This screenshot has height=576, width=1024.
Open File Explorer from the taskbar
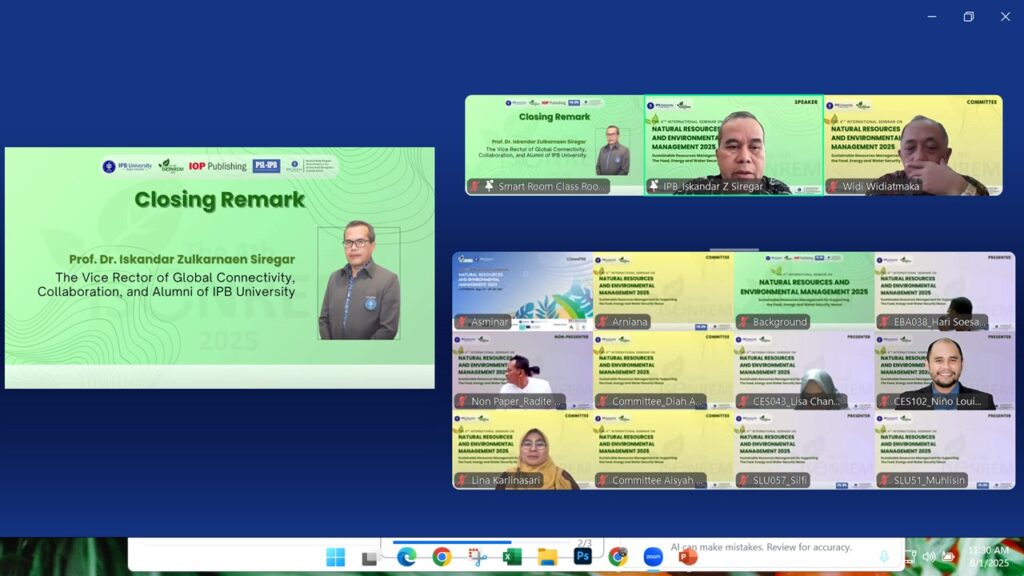coord(547,557)
